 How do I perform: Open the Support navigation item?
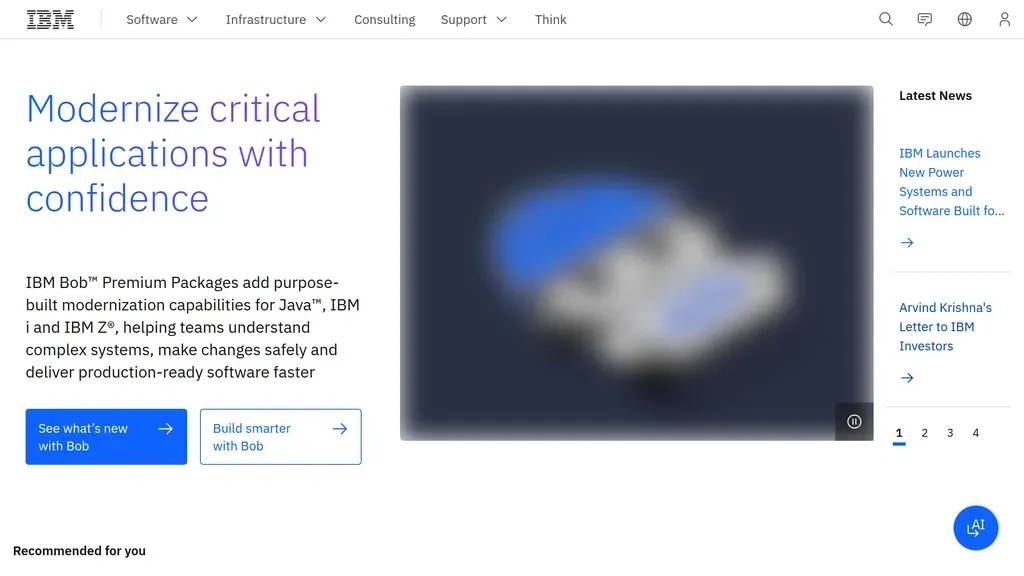pos(464,20)
